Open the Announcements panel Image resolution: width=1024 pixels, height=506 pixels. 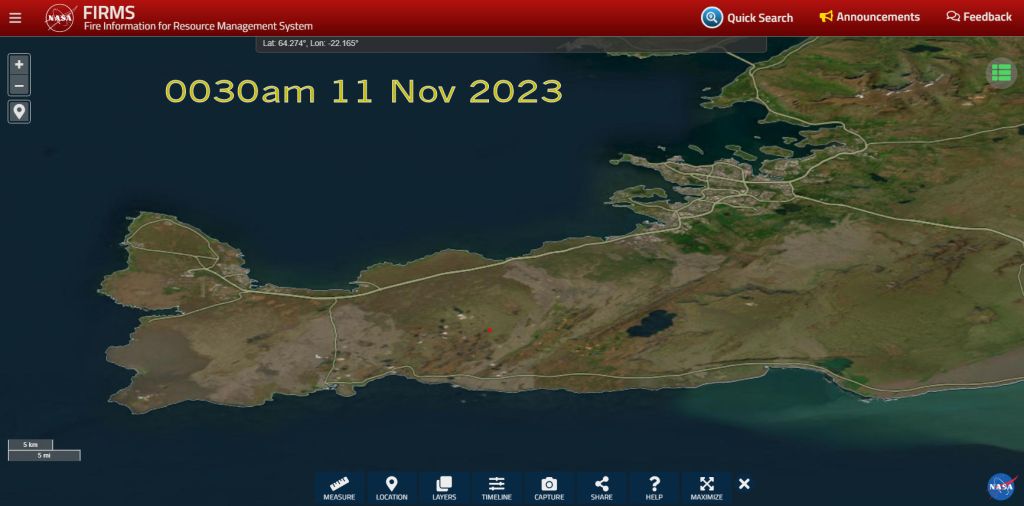click(x=869, y=17)
